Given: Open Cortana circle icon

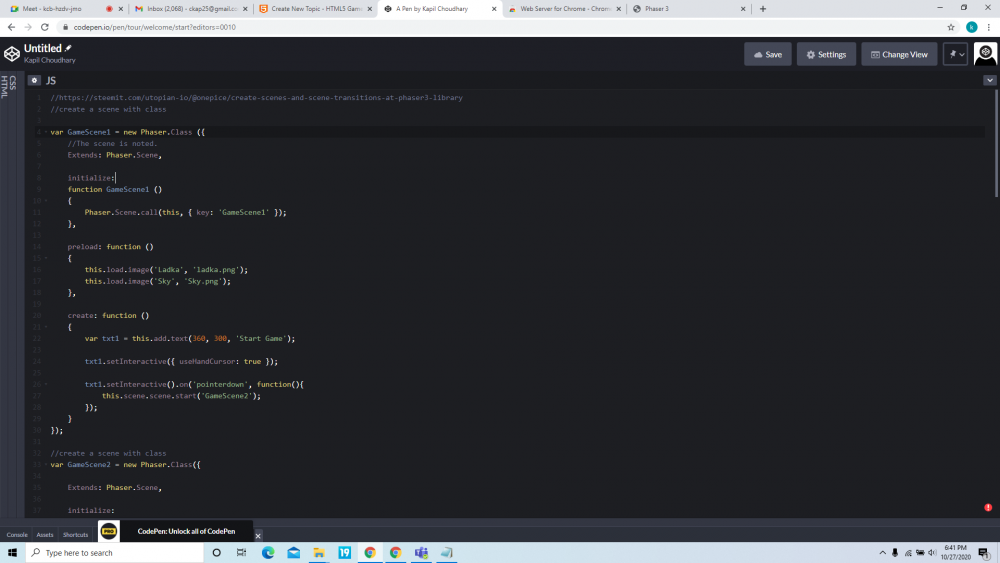Looking at the screenshot, I should pos(216,552).
